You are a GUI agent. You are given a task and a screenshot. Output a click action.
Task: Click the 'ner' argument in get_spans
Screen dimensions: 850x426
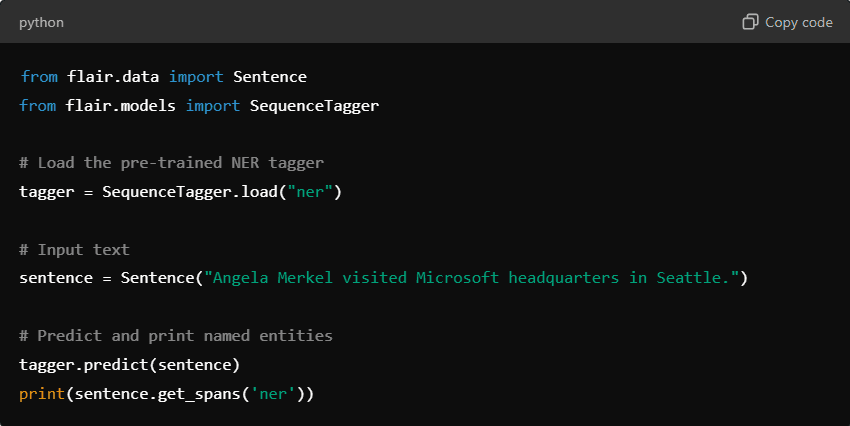273,393
